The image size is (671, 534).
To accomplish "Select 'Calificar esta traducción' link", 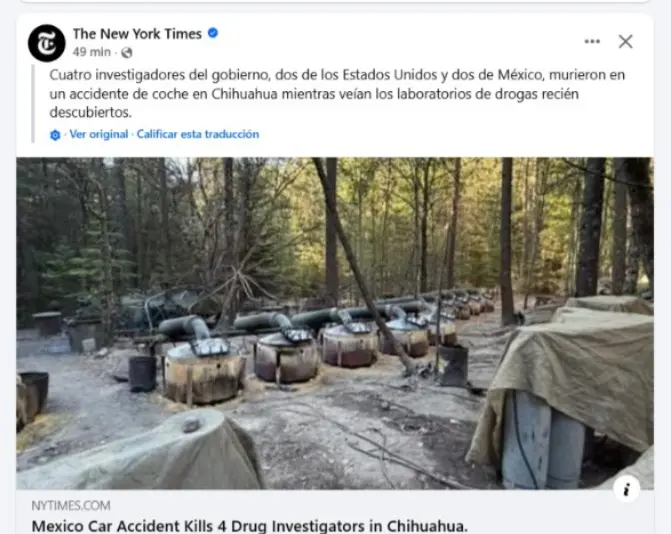I will [198, 134].
